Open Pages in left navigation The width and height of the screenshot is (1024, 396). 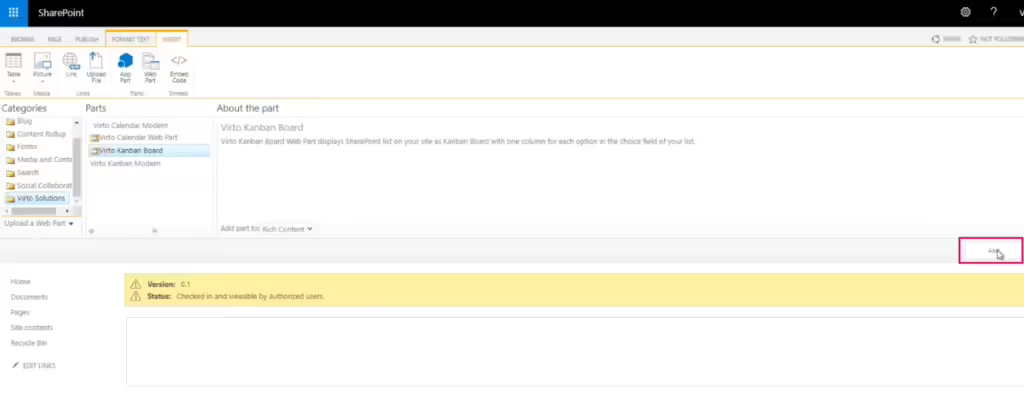pyautogui.click(x=20, y=312)
